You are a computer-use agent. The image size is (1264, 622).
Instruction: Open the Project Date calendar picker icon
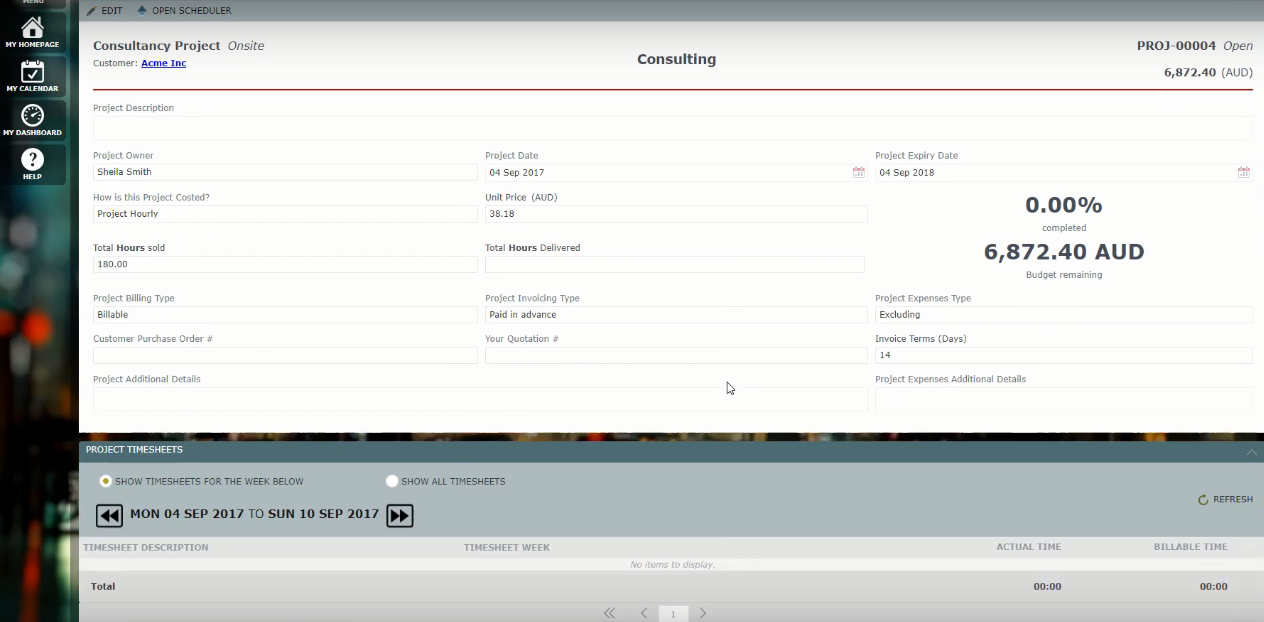pos(858,172)
